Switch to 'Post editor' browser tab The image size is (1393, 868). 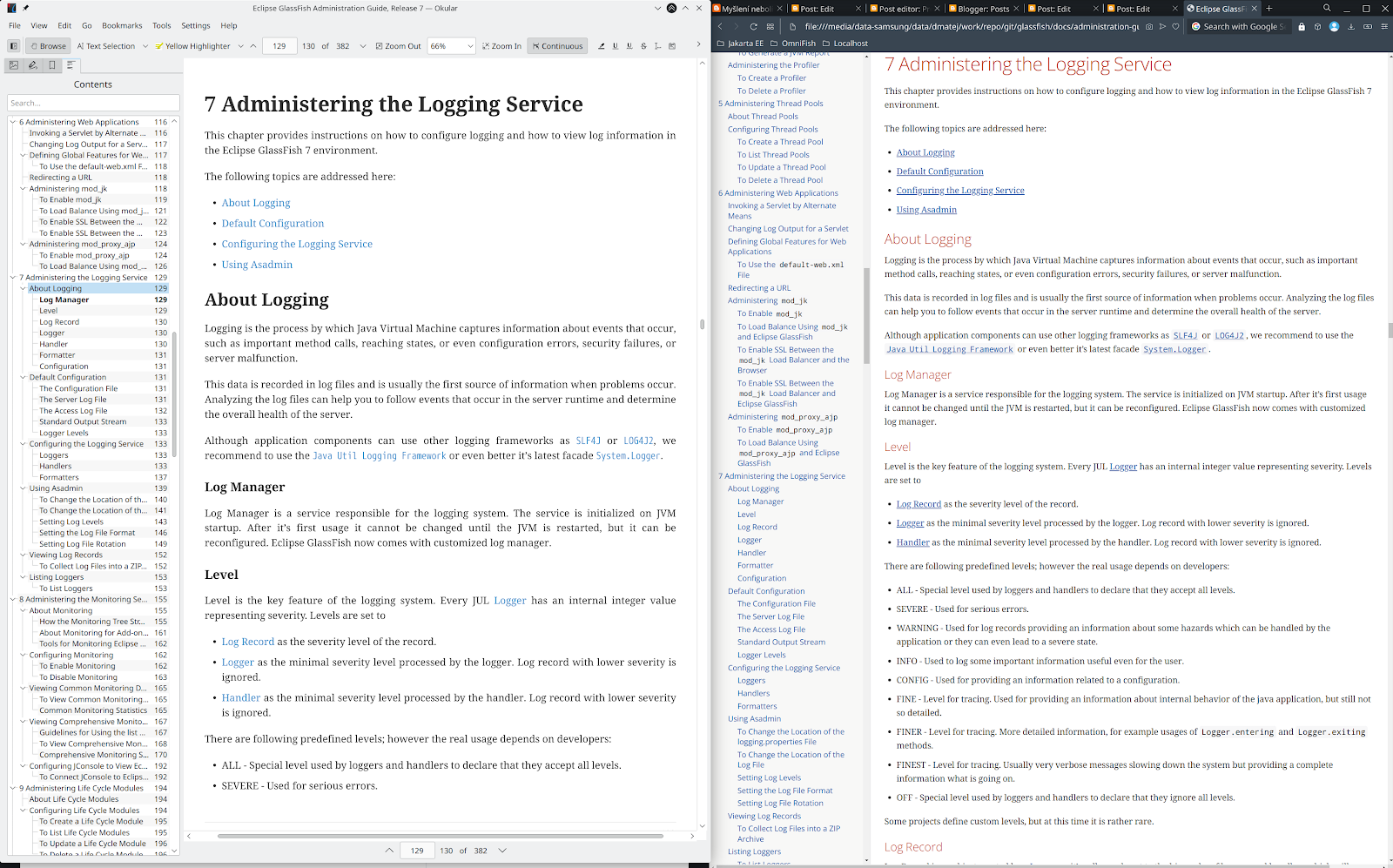pos(905,9)
